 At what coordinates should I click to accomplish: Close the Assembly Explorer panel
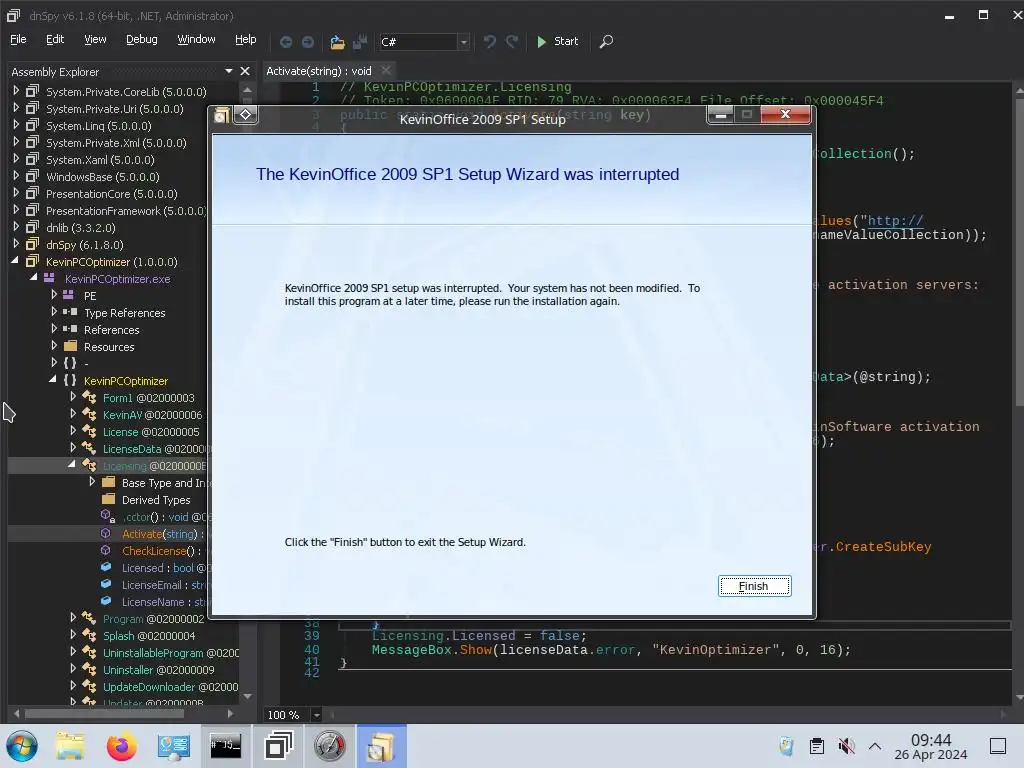pyautogui.click(x=245, y=71)
